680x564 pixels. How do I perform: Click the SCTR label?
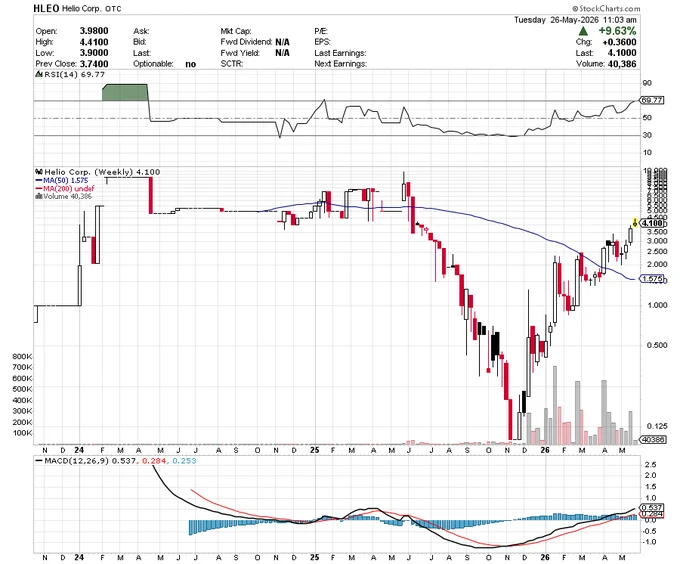[232, 64]
